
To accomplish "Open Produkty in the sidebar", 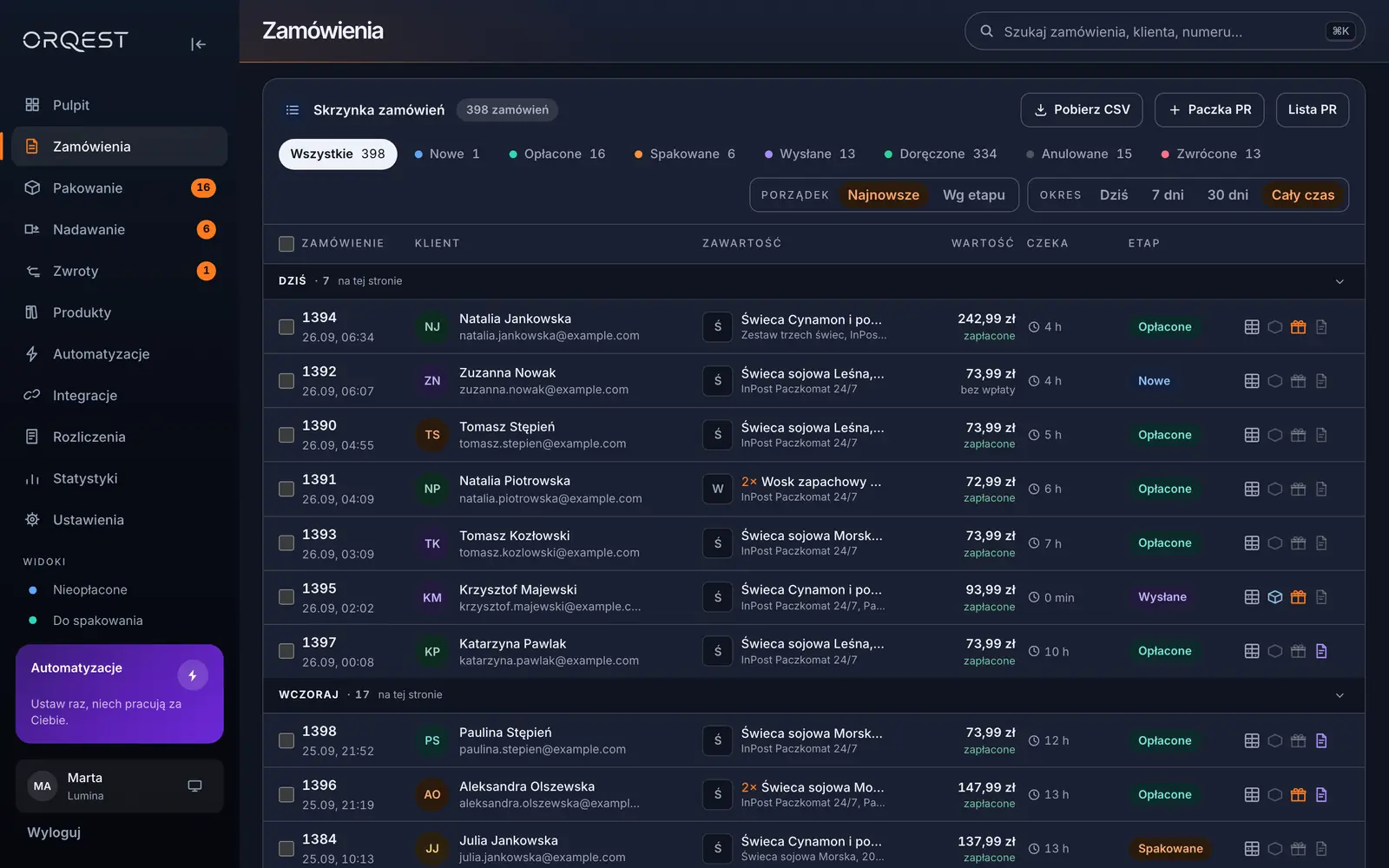I will (x=120, y=312).
